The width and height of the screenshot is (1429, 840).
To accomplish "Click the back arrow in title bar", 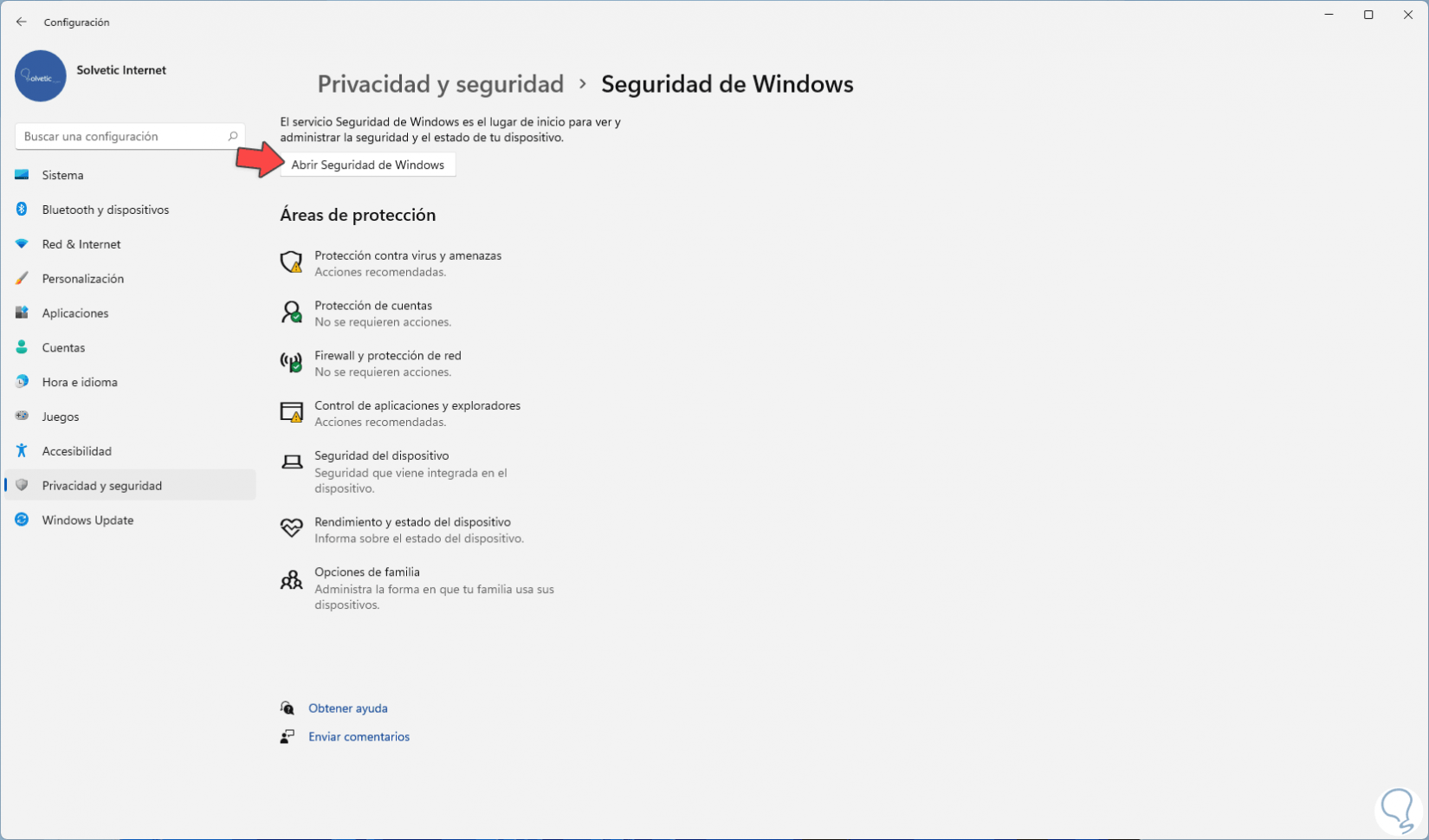I will click(22, 22).
